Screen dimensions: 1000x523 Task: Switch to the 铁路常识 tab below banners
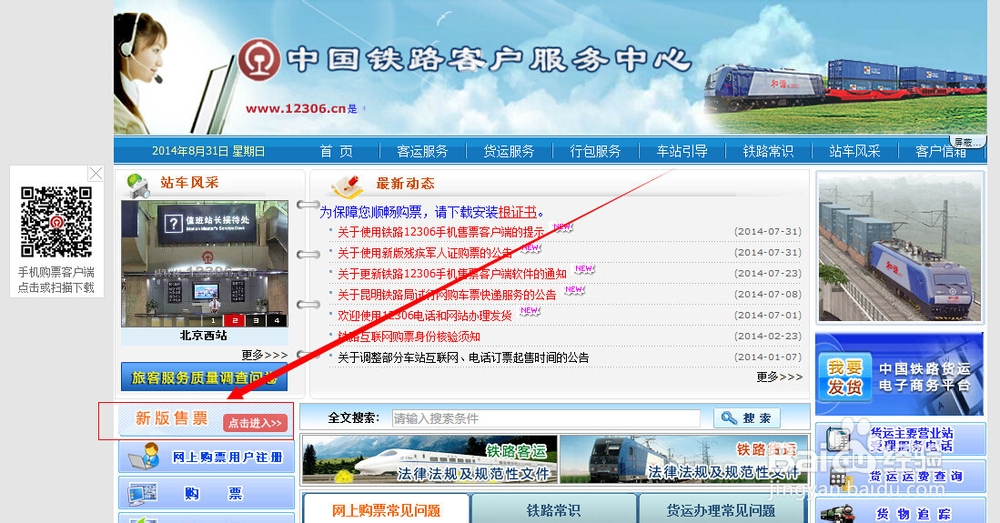click(554, 509)
